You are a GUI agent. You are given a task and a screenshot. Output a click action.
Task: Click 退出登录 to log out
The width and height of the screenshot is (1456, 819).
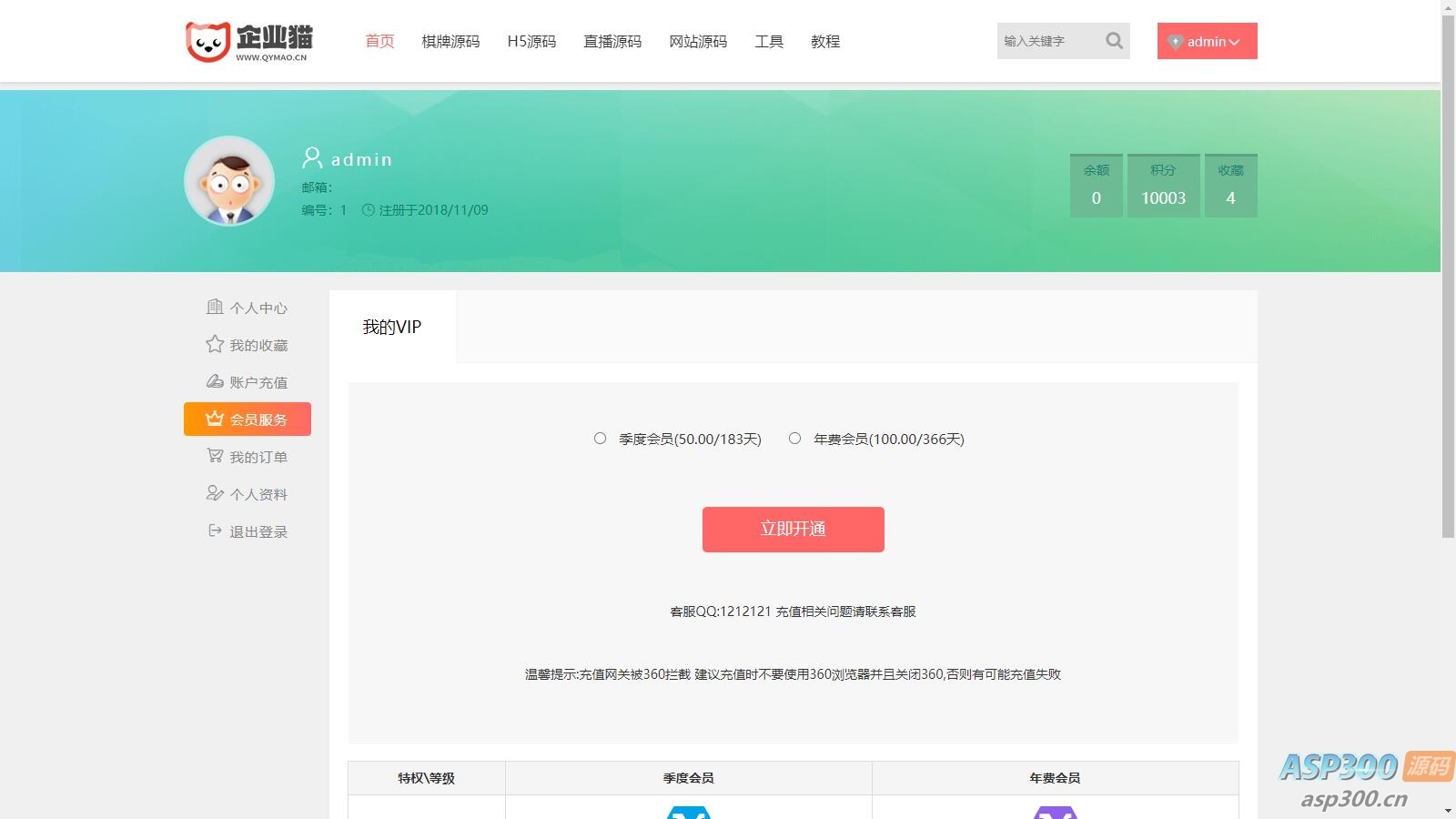click(x=248, y=531)
